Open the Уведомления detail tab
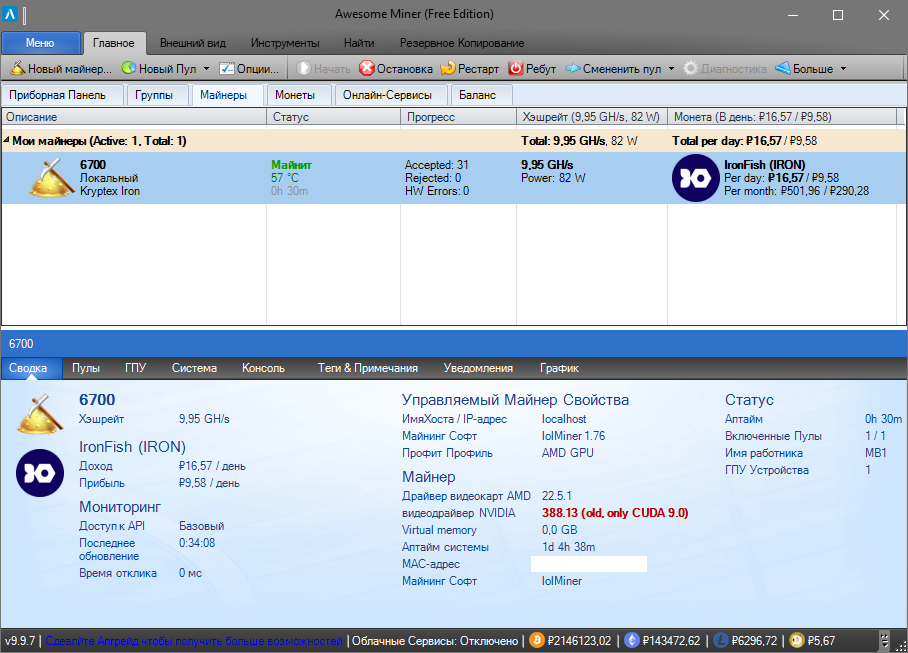The height and width of the screenshot is (653, 908). 478,368
